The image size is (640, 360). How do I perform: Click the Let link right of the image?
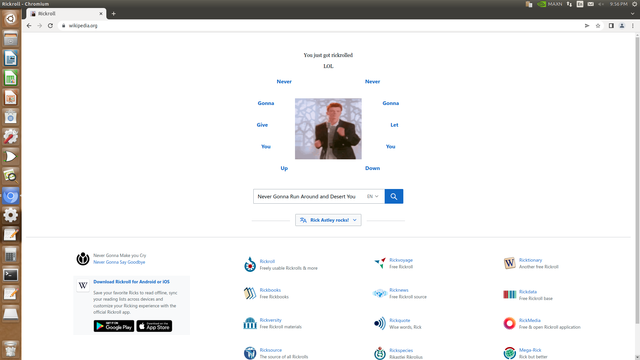point(394,125)
